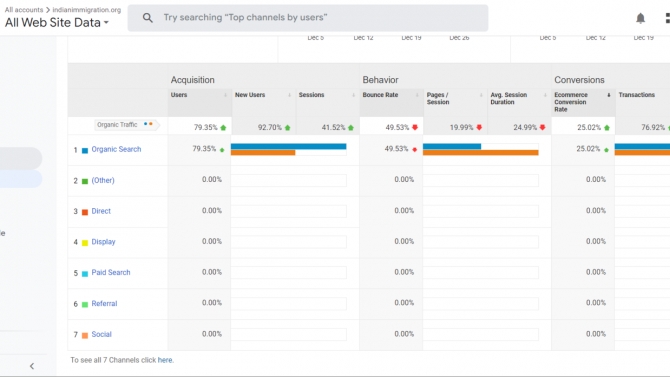Click the Organic Traffic segment tag
The width and height of the screenshot is (670, 377).
click(x=126, y=125)
